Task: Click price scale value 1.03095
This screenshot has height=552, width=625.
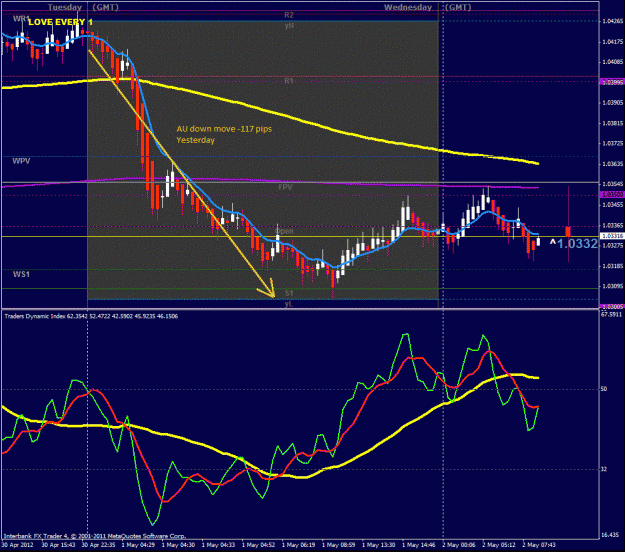Action: pos(612,286)
